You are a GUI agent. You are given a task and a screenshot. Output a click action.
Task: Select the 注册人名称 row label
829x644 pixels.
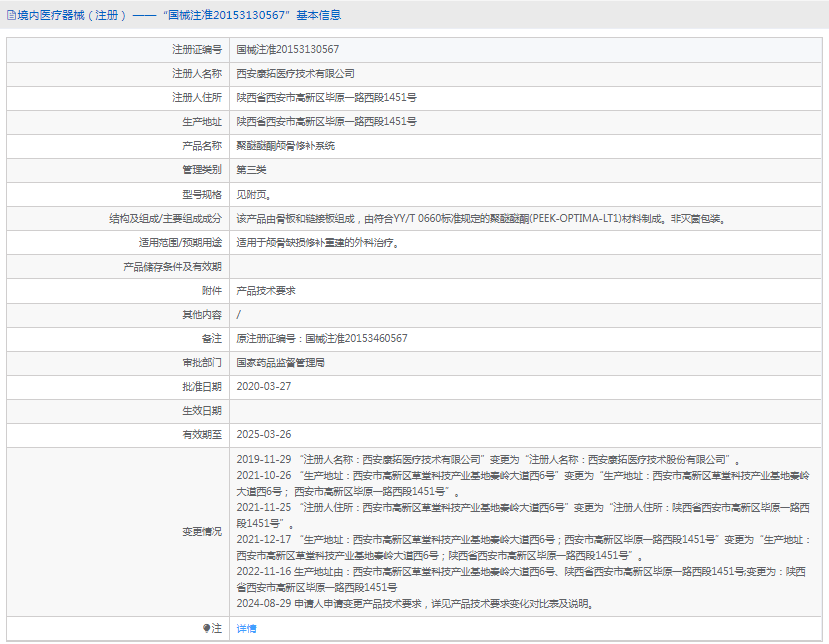point(197,73)
